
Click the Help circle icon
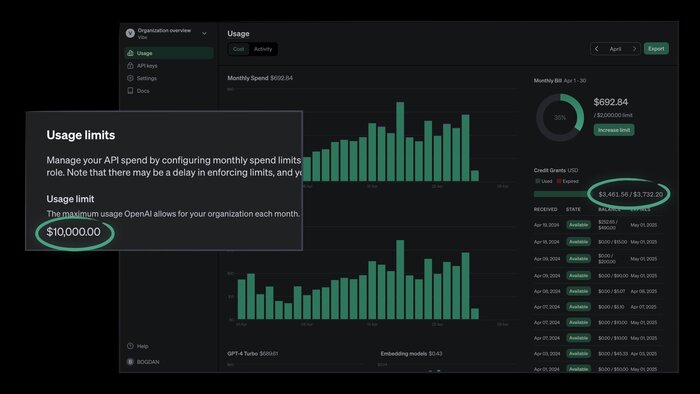tap(130, 346)
